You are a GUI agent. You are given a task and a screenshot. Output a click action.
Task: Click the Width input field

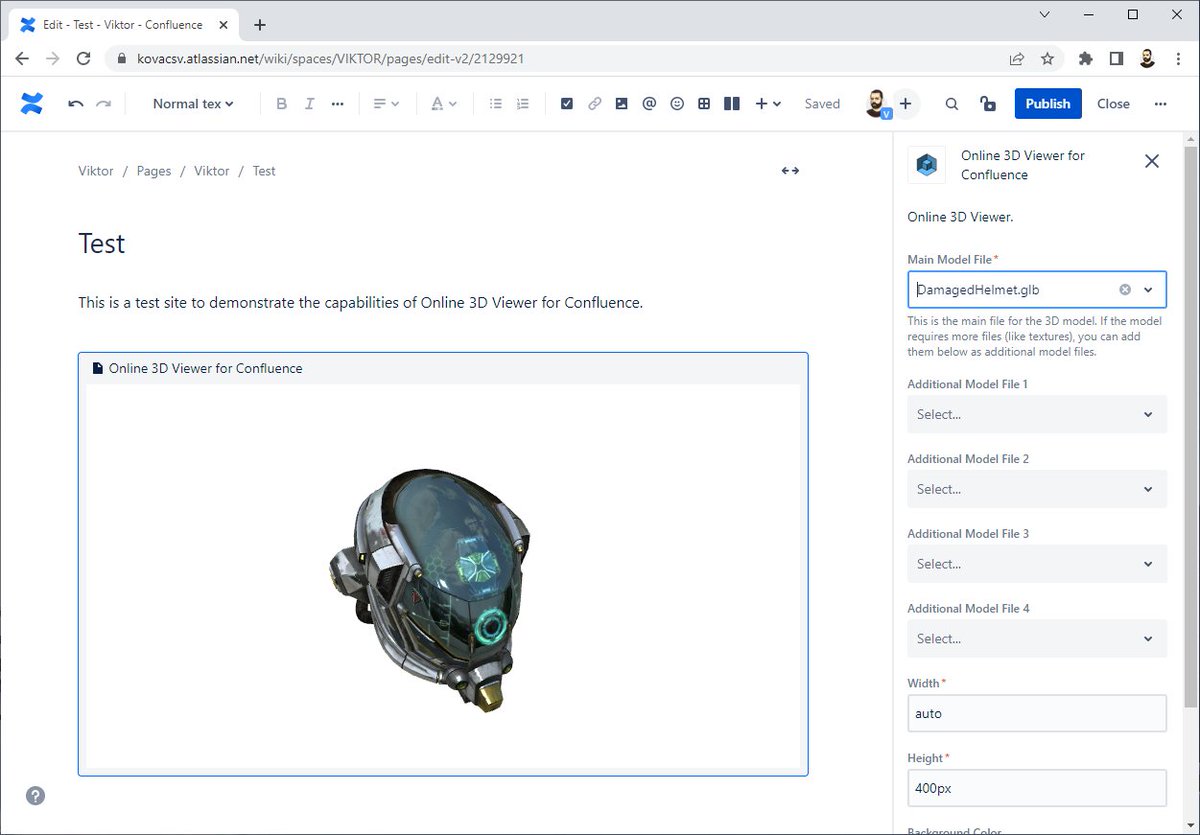1036,713
